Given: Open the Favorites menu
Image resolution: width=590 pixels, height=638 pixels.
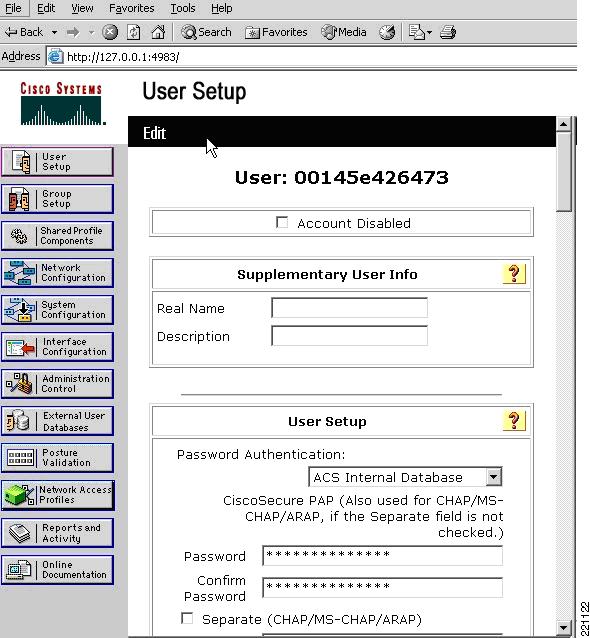Looking at the screenshot, I should click(131, 8).
